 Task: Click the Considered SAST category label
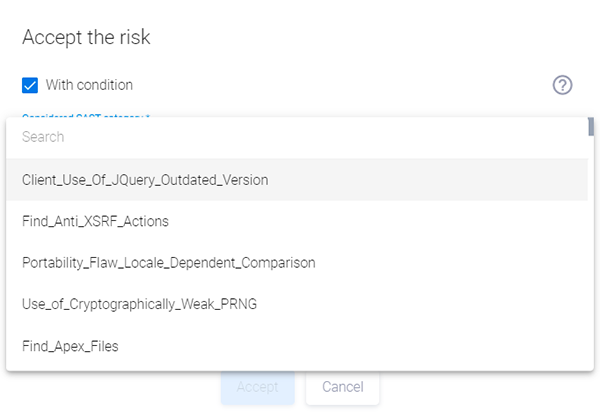point(85,116)
